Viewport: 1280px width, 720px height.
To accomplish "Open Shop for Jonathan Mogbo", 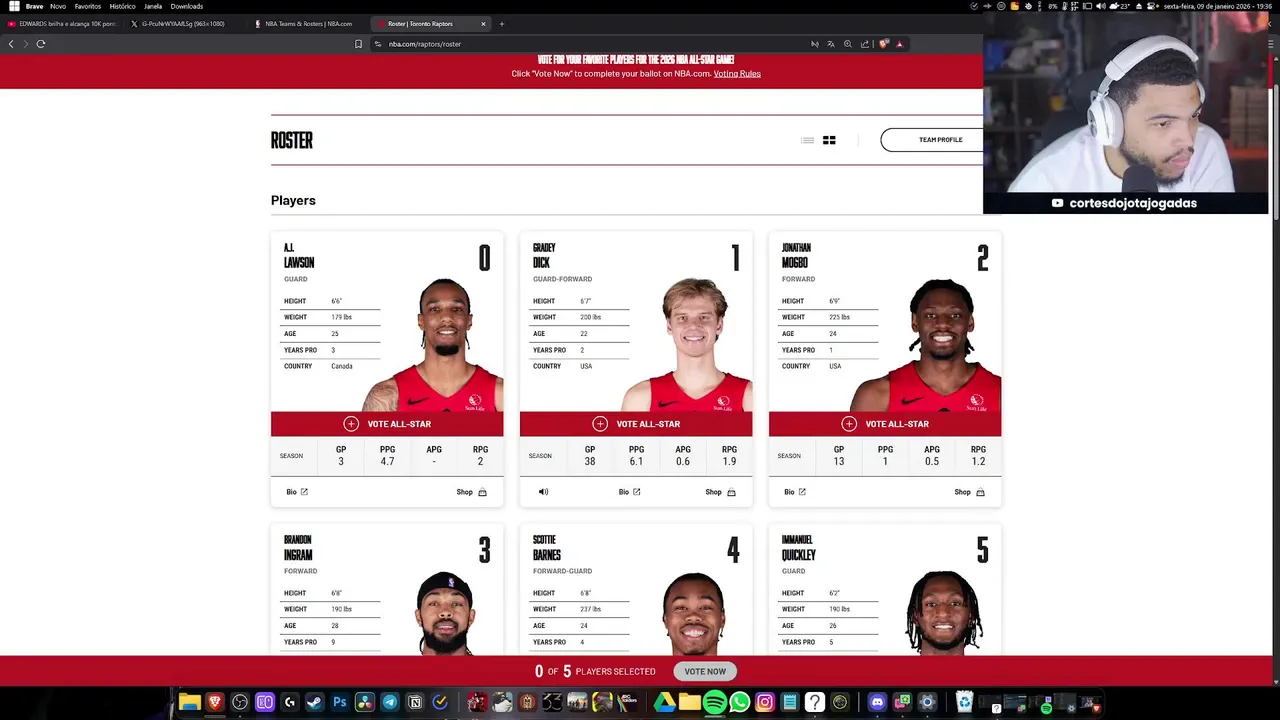I will tap(969, 492).
